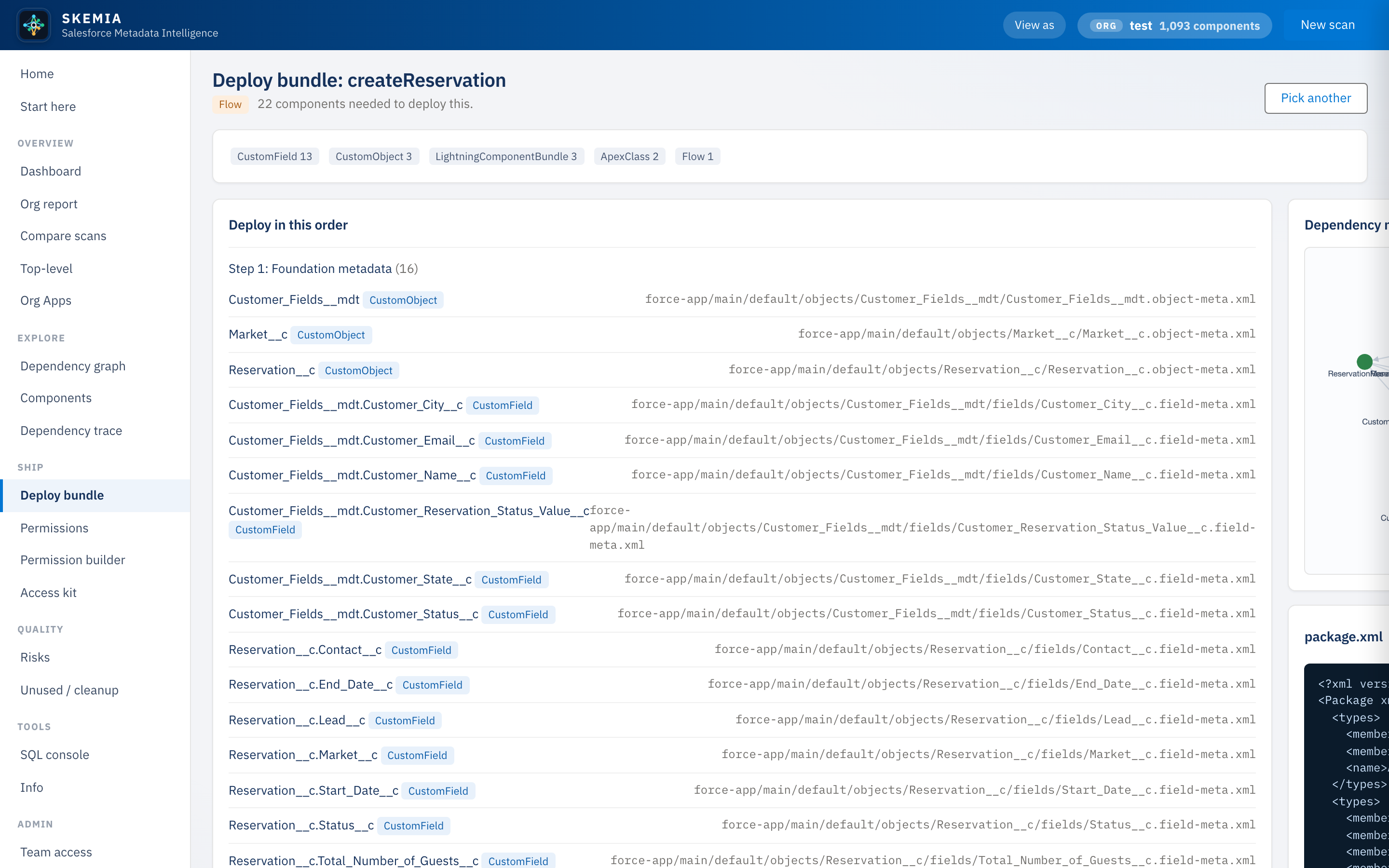Open the Dependency graph page
The height and width of the screenshot is (868, 1389).
(x=95, y=366)
